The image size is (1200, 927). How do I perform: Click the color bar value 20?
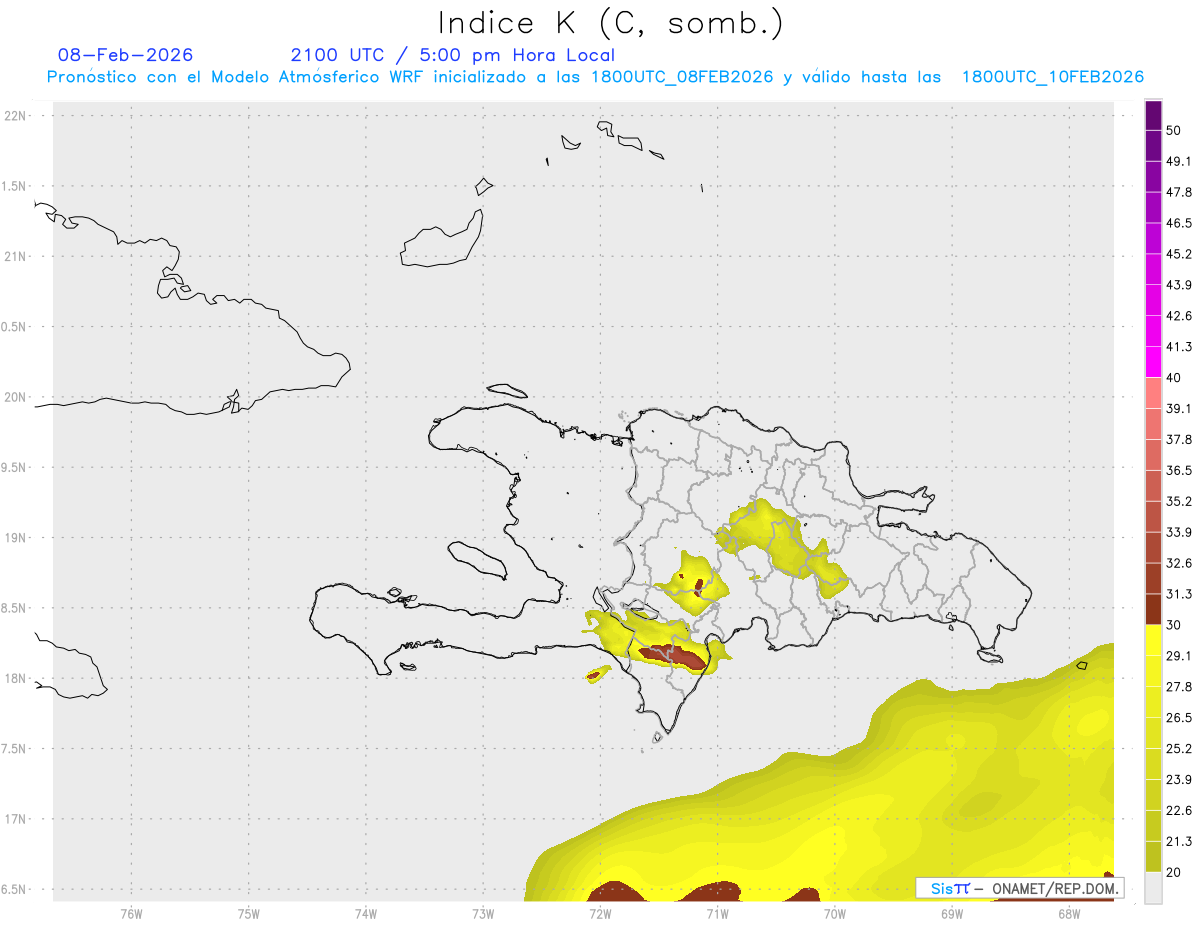pos(1174,873)
